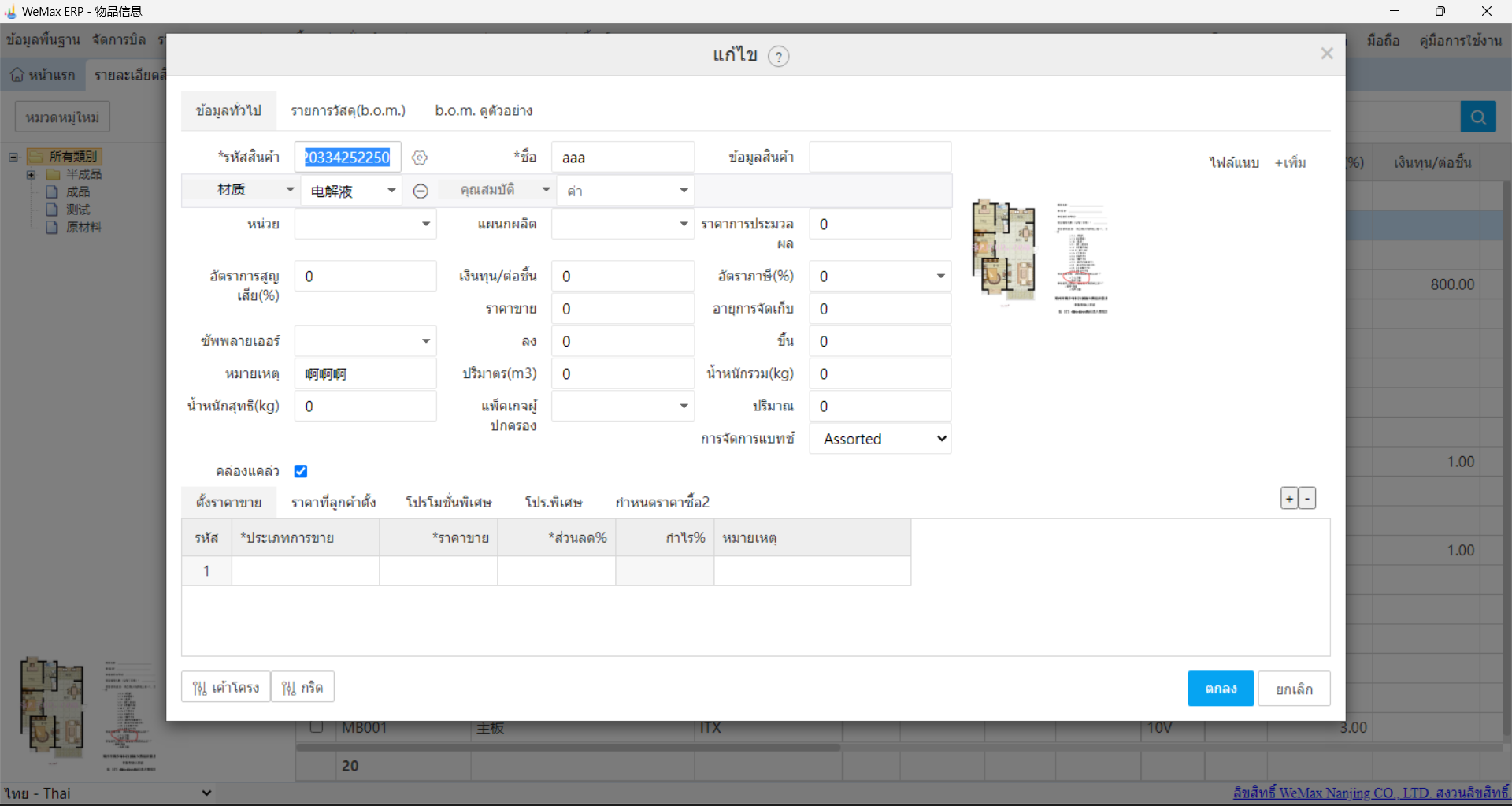
Task: Open the หน่วย unit dropdown
Action: pos(365,225)
